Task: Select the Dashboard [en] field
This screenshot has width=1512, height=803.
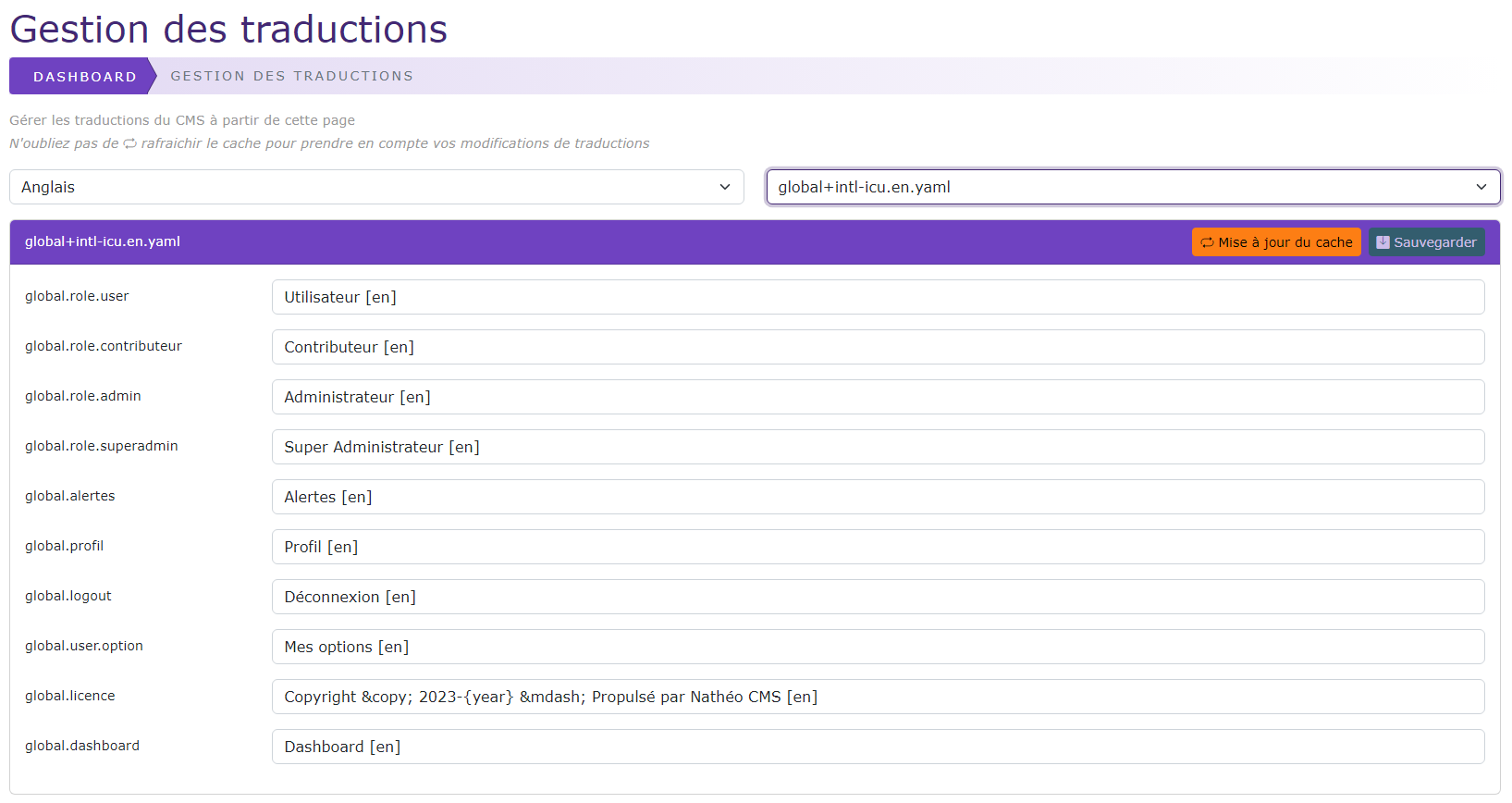Action: pos(878,747)
